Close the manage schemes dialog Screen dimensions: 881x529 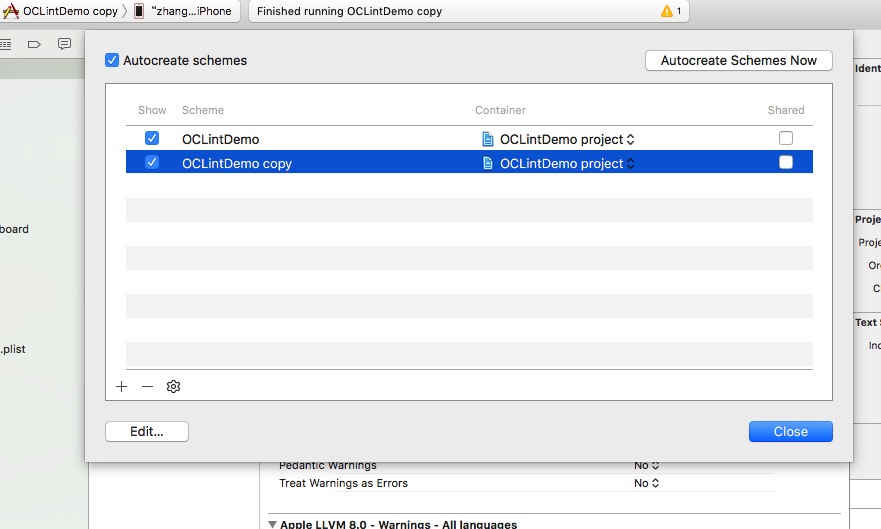[x=791, y=431]
